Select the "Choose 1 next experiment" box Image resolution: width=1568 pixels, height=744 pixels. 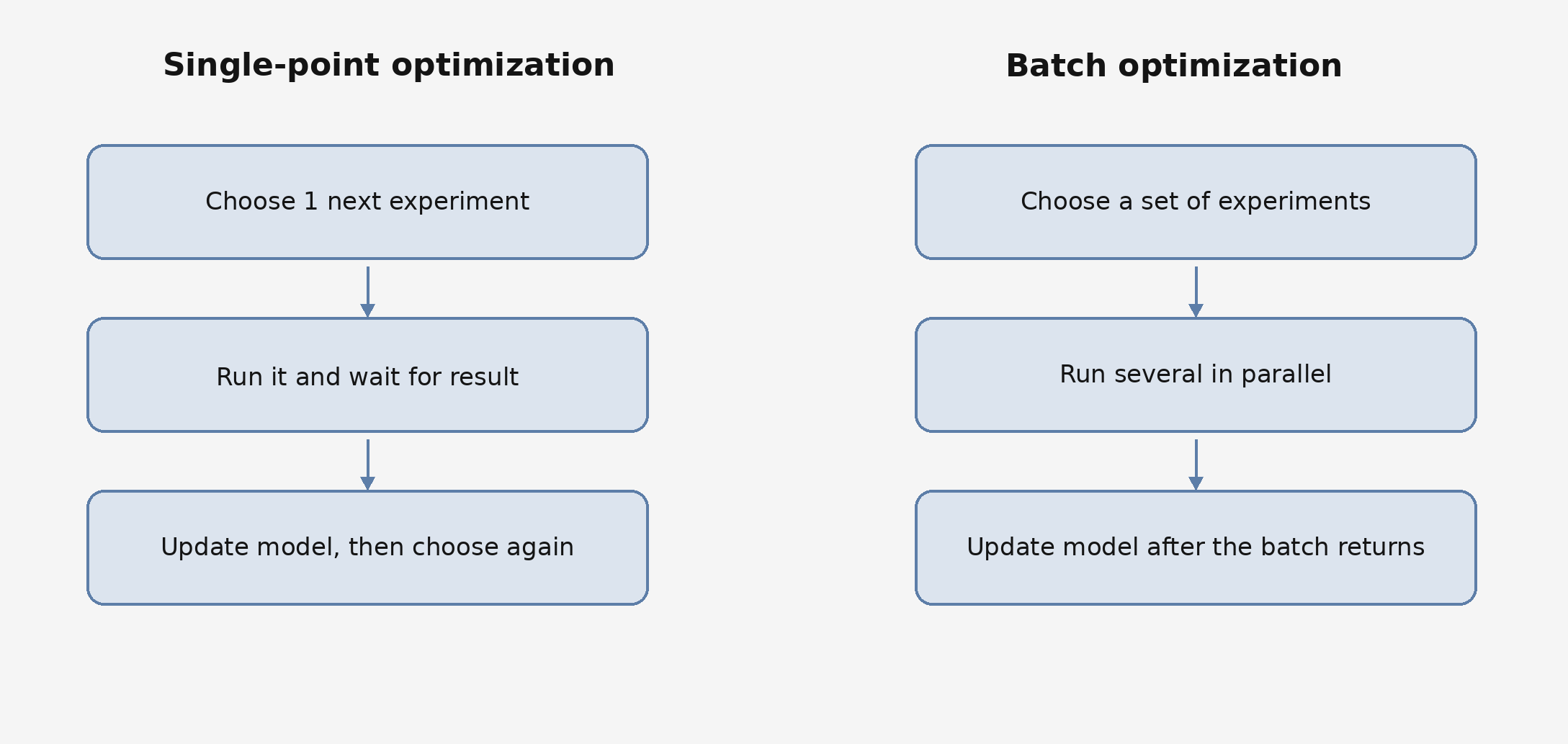tap(367, 202)
